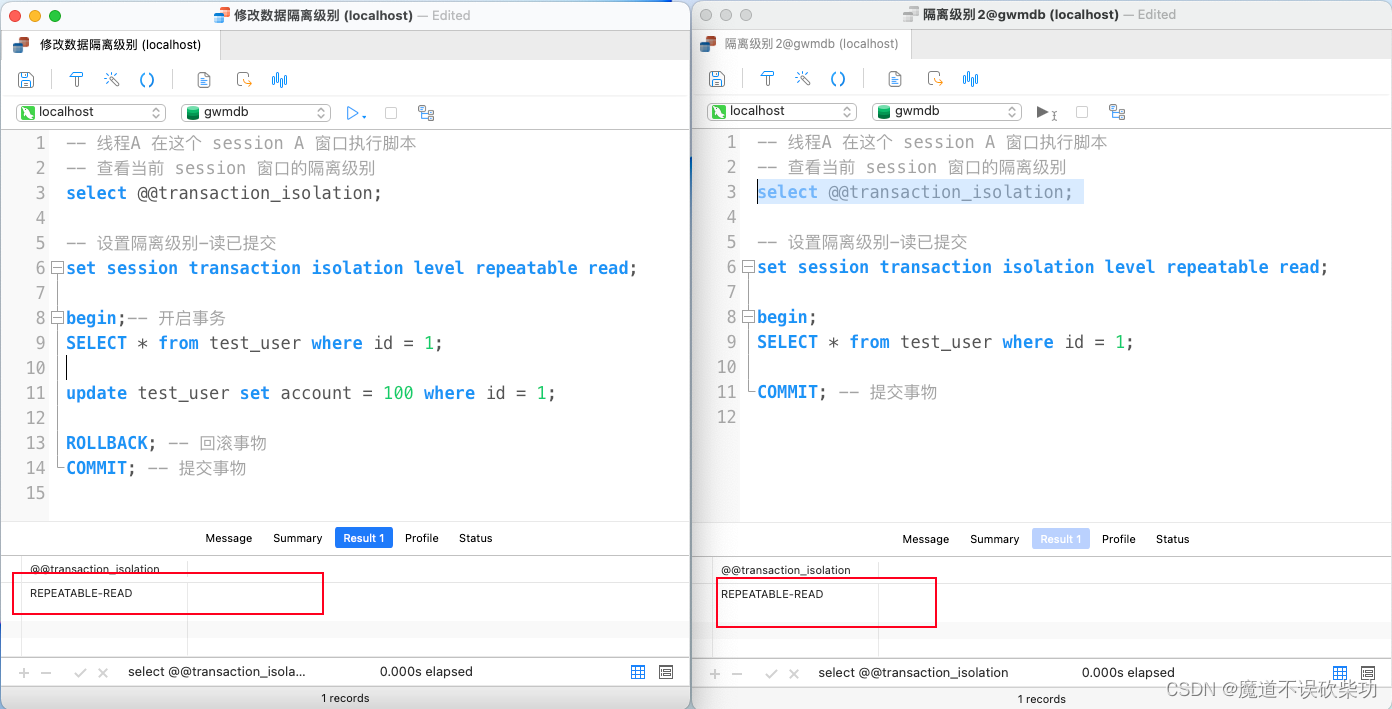Open localhost connection dropdown in right window

(782, 112)
